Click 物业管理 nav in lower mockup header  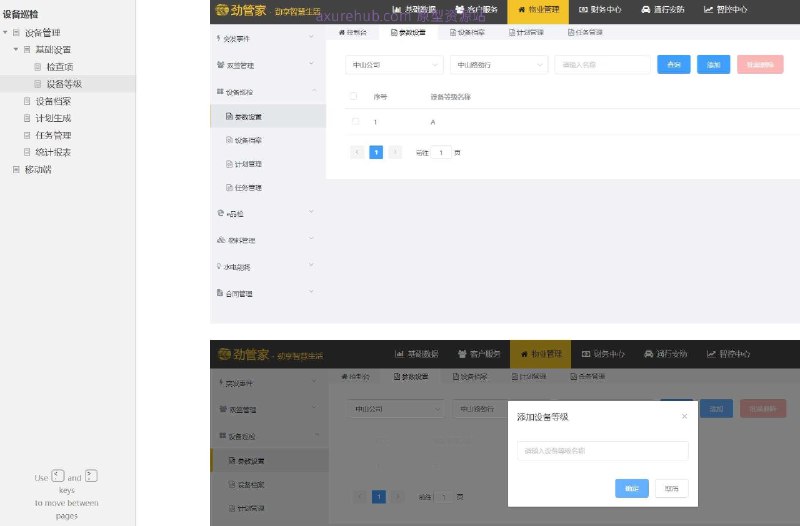[540, 354]
